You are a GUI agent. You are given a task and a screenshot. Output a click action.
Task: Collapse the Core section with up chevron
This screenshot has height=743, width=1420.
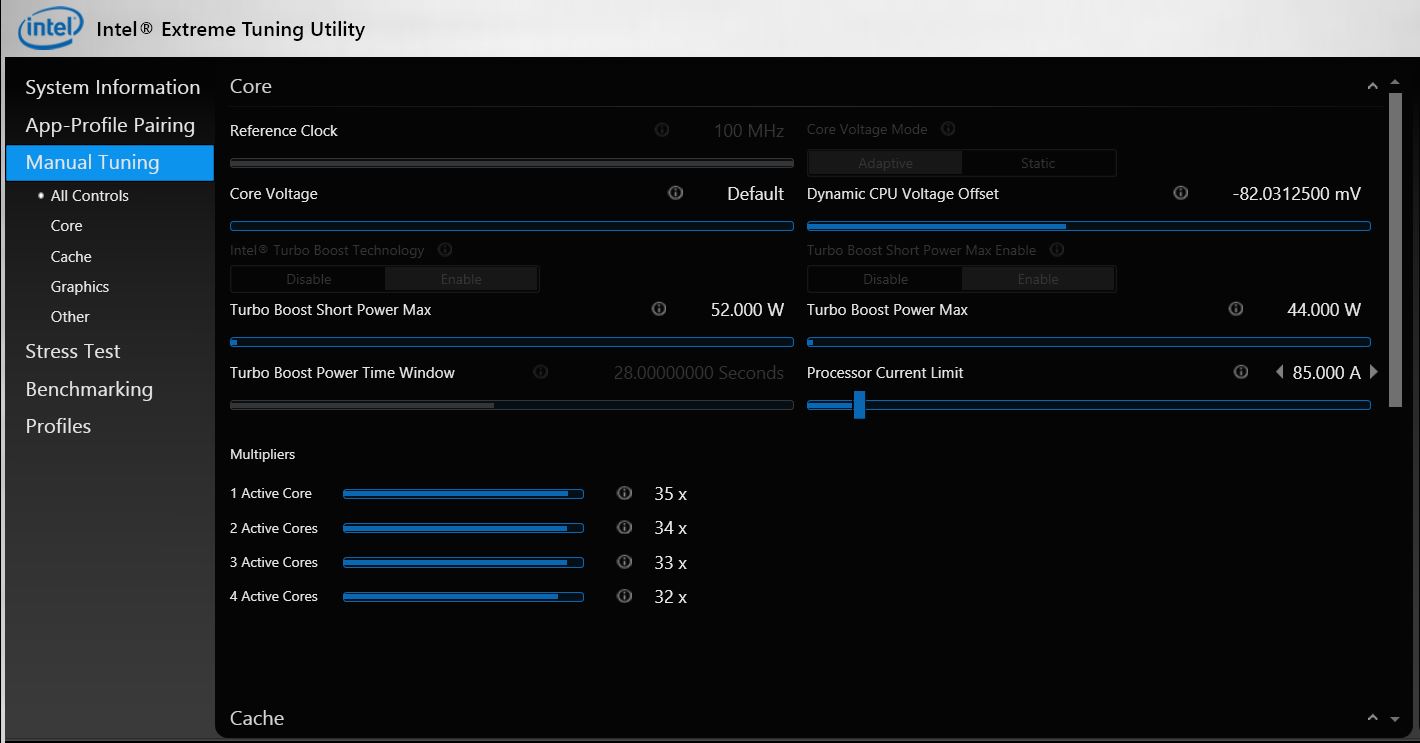point(1373,87)
